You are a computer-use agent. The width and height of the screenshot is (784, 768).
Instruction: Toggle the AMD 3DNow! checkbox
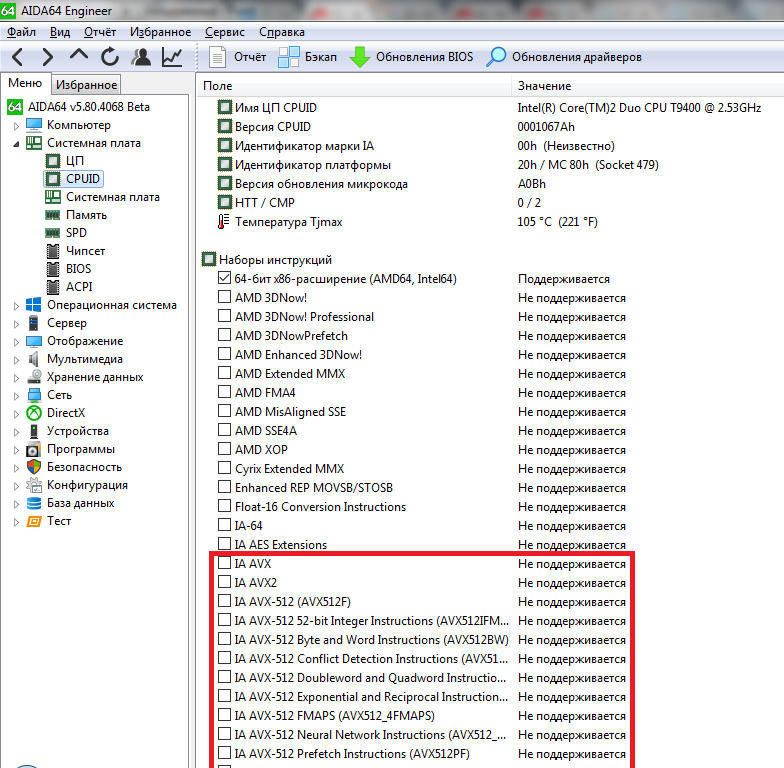224,297
